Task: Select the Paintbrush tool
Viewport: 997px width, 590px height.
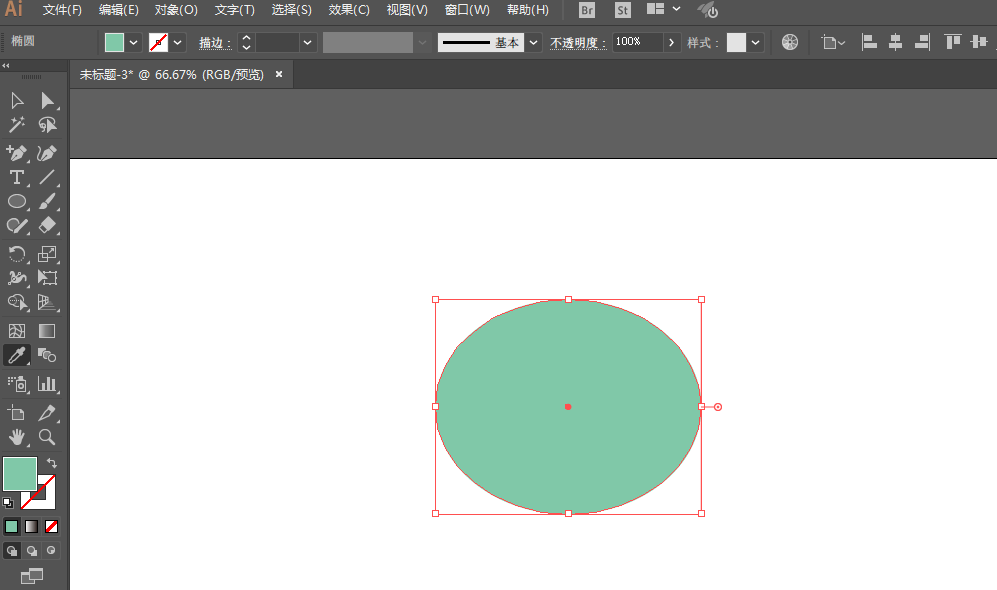Action: click(47, 202)
